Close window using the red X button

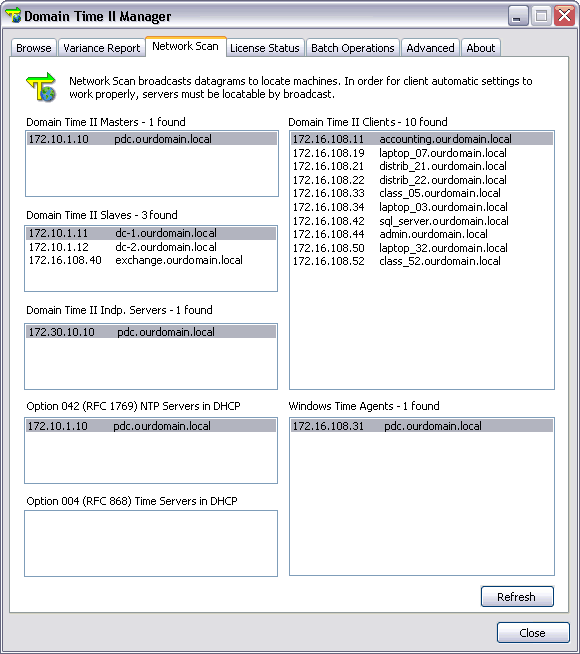point(564,16)
